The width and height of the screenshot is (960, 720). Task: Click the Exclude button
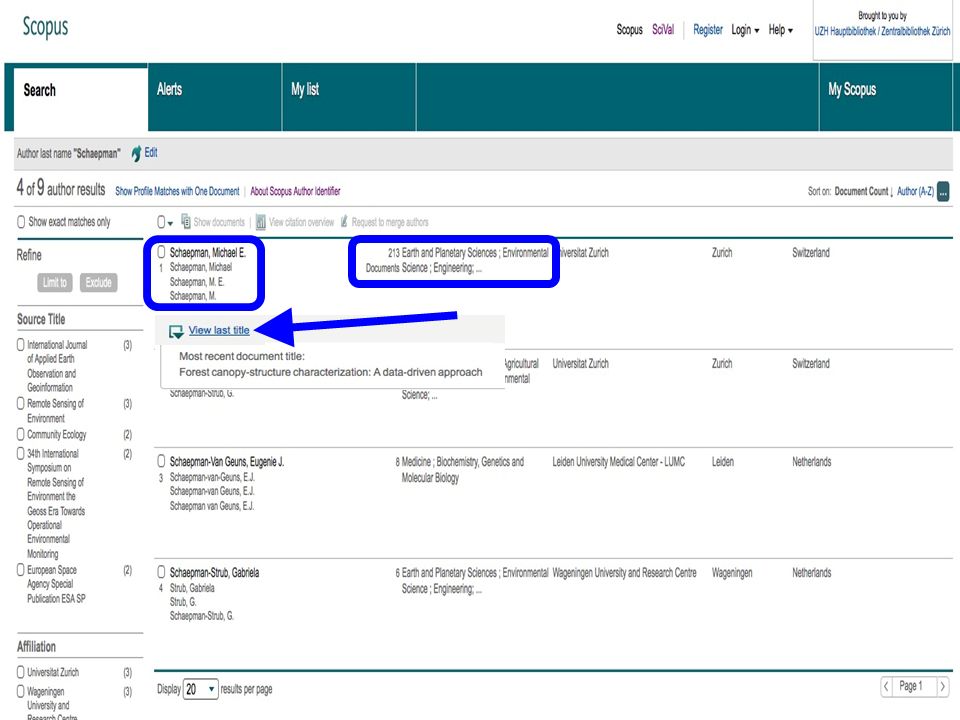pos(99,282)
